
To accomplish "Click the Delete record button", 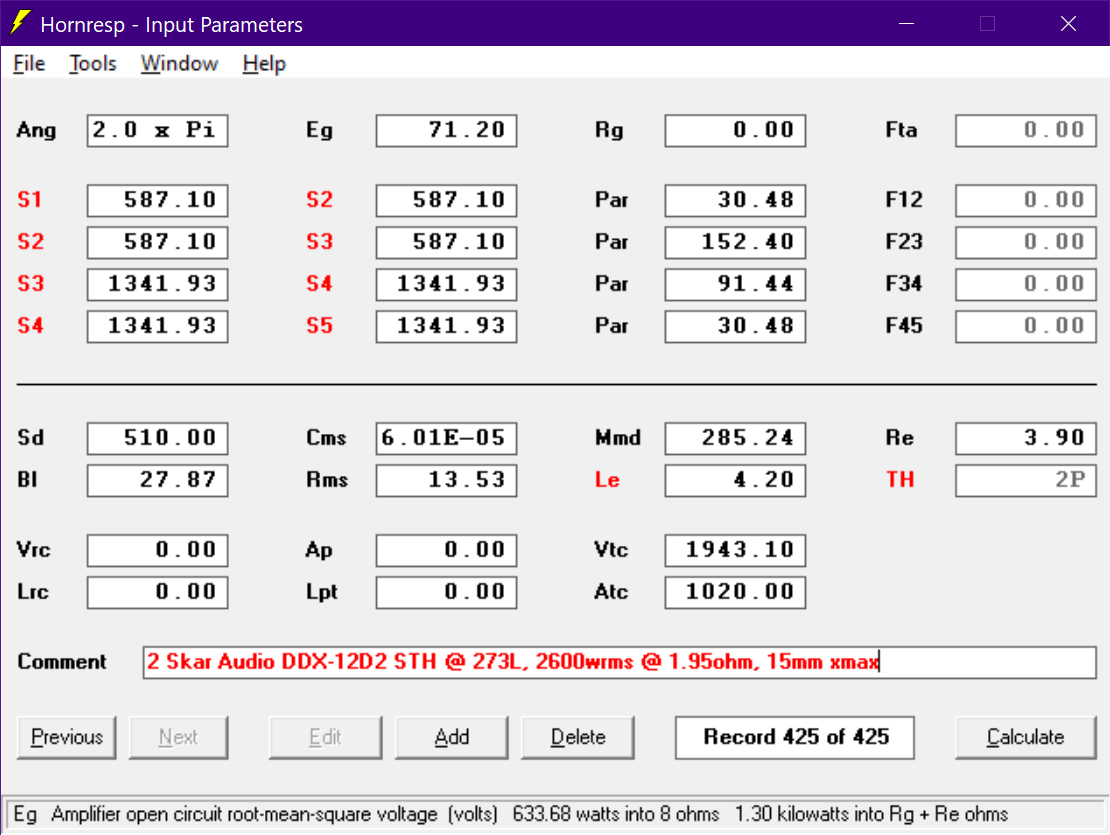I will (578, 737).
